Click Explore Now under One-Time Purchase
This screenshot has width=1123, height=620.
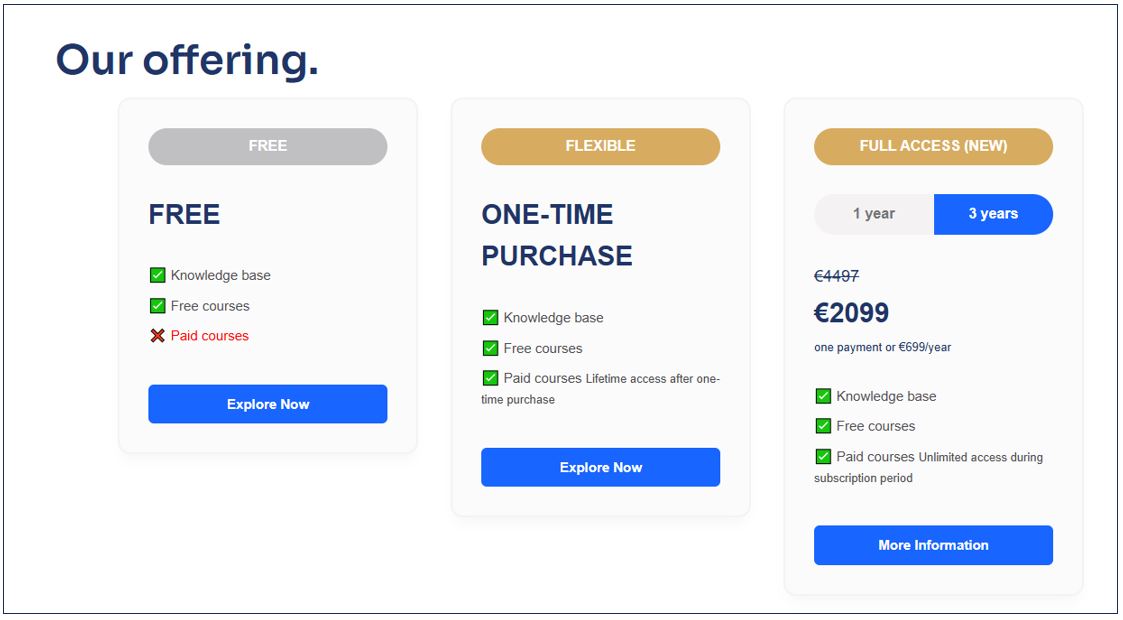click(600, 467)
